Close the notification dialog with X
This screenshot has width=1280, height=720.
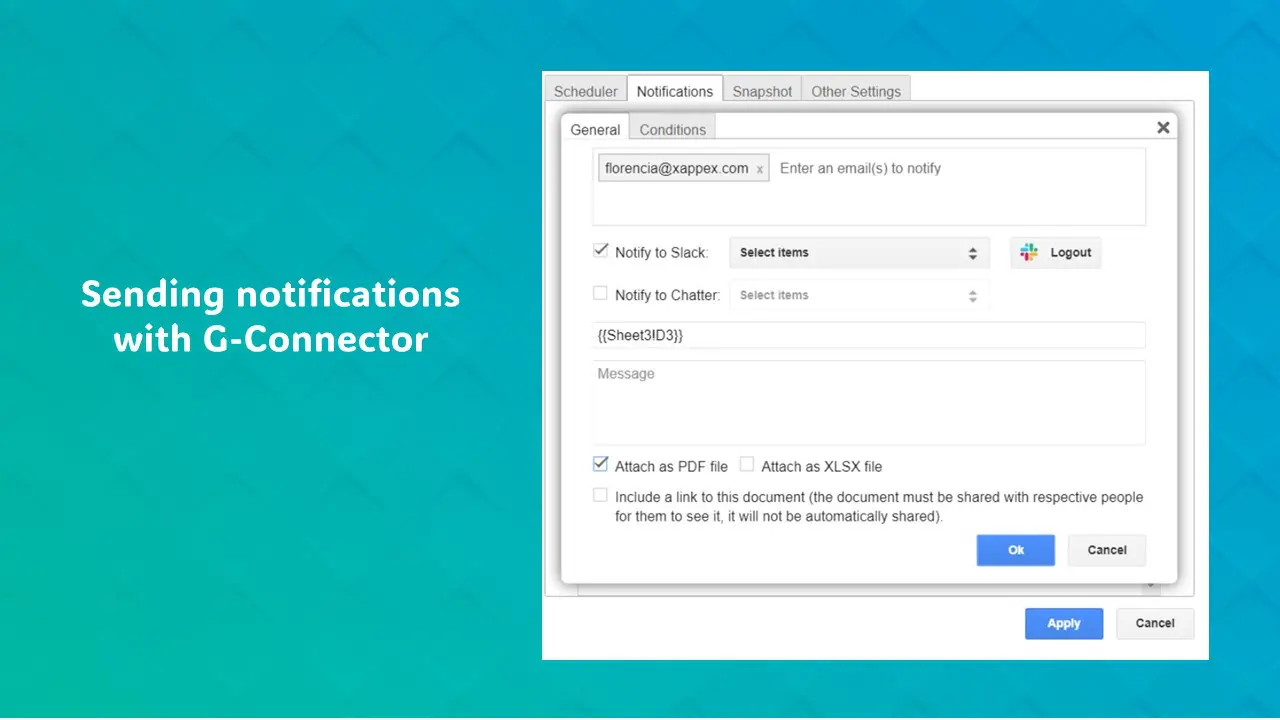coord(1163,128)
